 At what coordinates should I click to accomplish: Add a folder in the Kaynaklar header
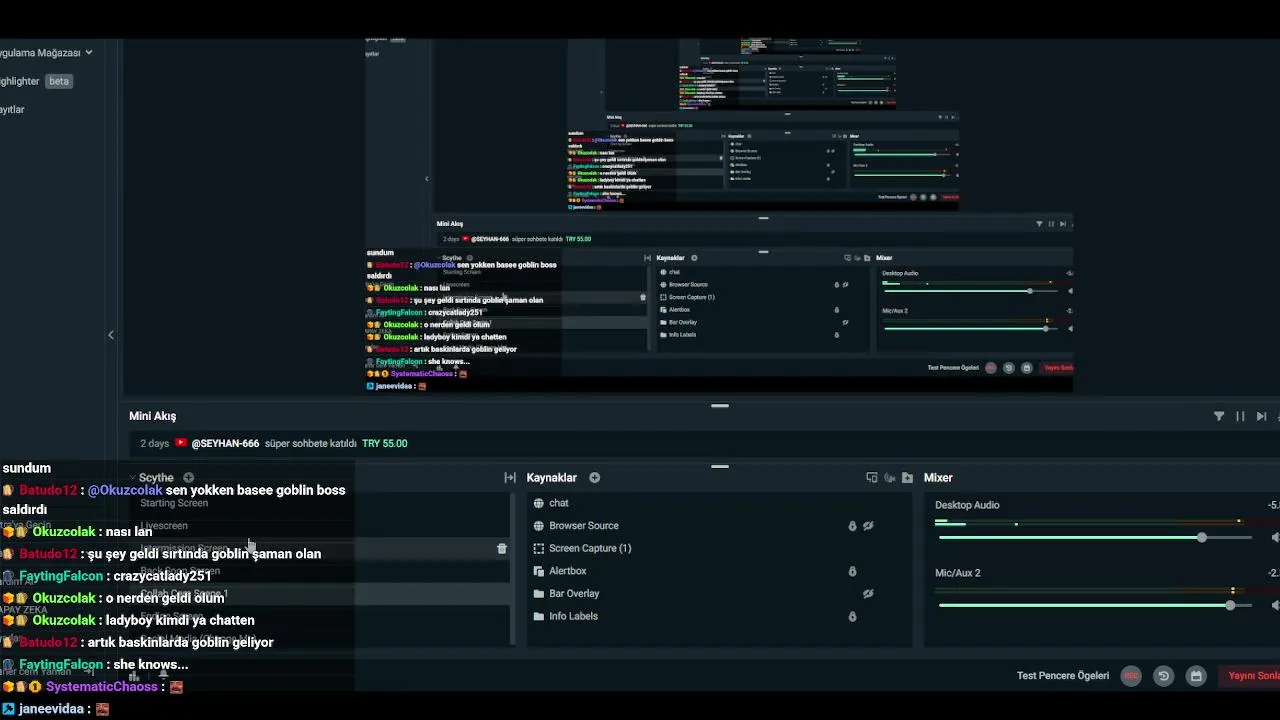click(x=907, y=478)
